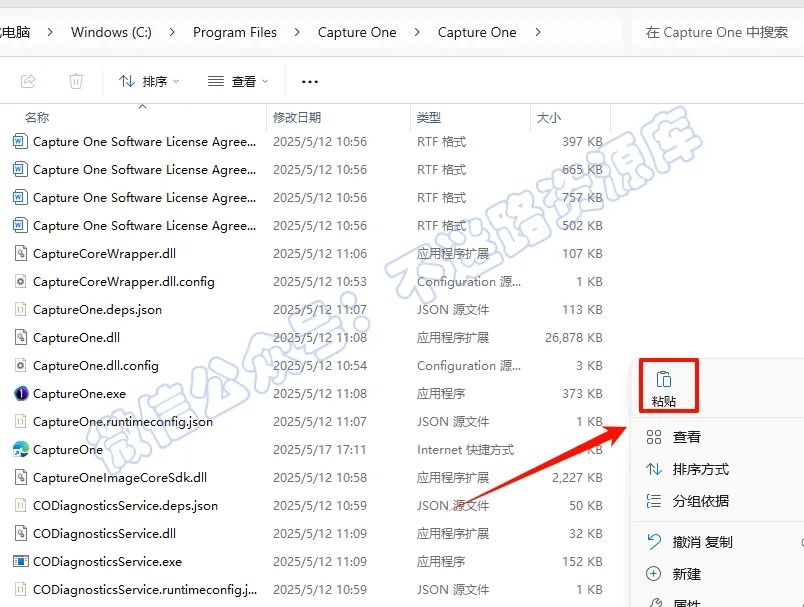Screen dimensions: 804x607
Task: Click the 粘贴 paste button in context menu
Action: 664,389
